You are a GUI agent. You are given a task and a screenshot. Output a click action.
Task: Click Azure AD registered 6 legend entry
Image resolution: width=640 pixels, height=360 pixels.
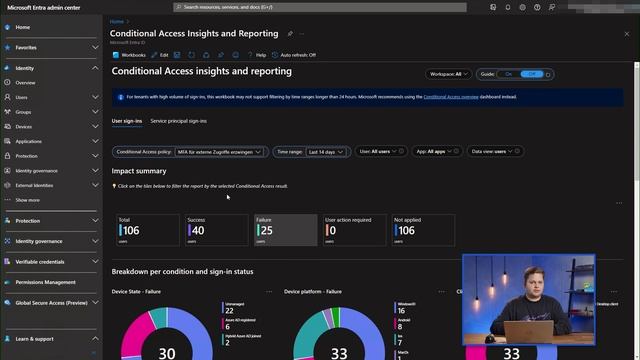239,324
